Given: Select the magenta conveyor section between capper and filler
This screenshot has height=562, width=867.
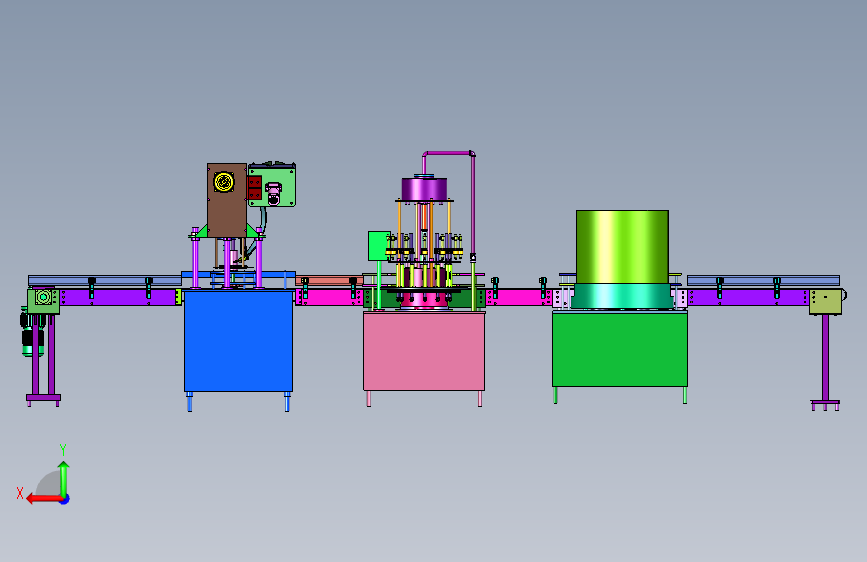Looking at the screenshot, I should tap(329, 296).
